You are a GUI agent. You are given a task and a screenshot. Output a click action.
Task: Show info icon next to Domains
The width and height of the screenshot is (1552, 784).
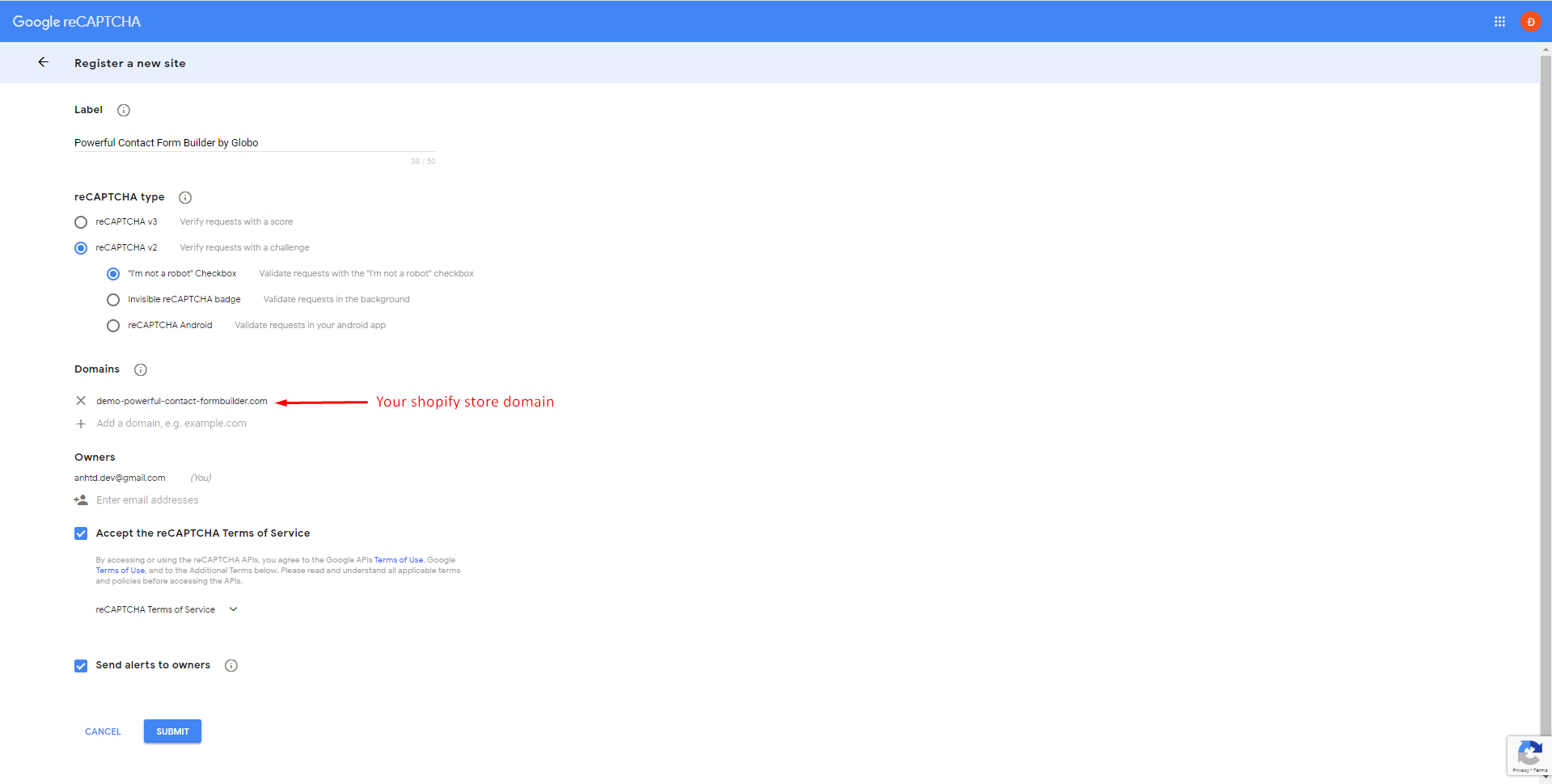(x=141, y=369)
